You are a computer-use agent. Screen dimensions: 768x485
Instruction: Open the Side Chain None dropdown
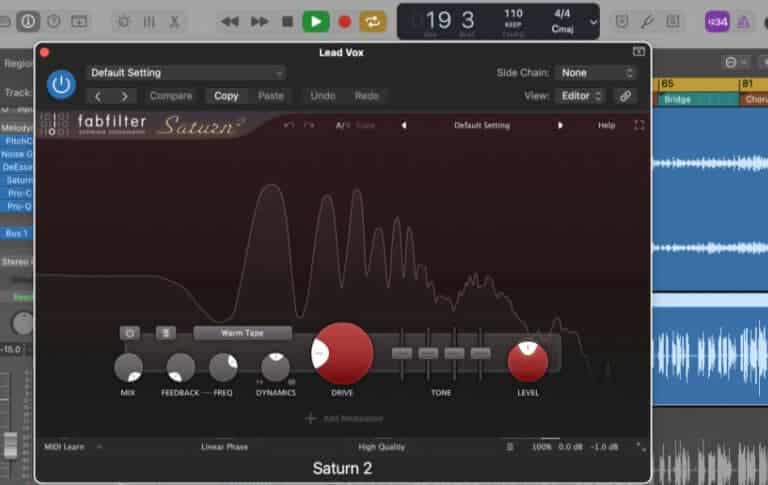pos(596,73)
